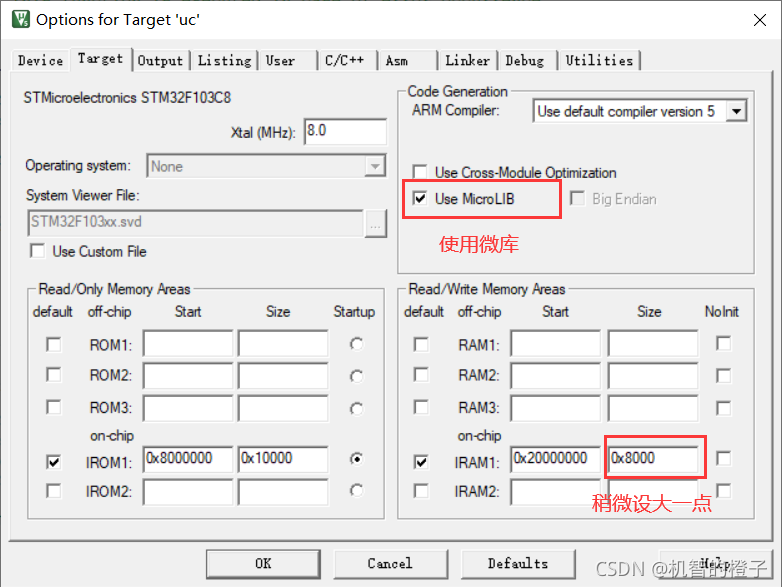The width and height of the screenshot is (782, 587).
Task: Select the IROM2 Startup radio button
Action: coord(356,491)
